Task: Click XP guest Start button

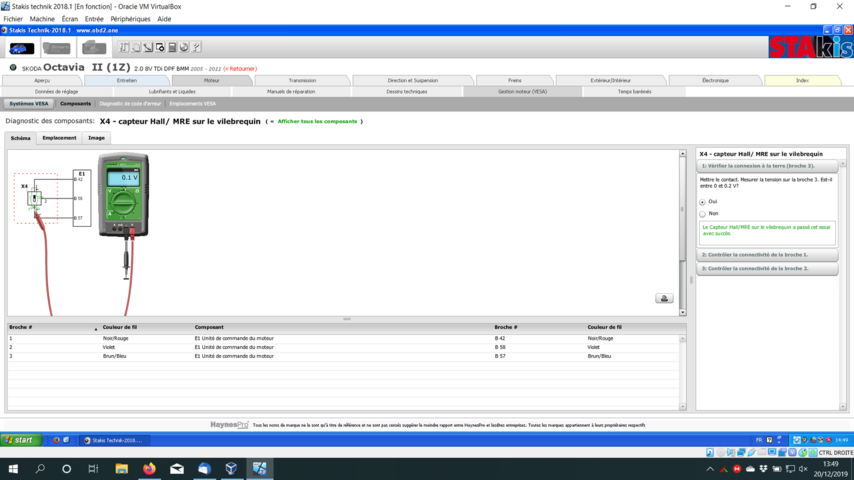Action: (x=21, y=440)
